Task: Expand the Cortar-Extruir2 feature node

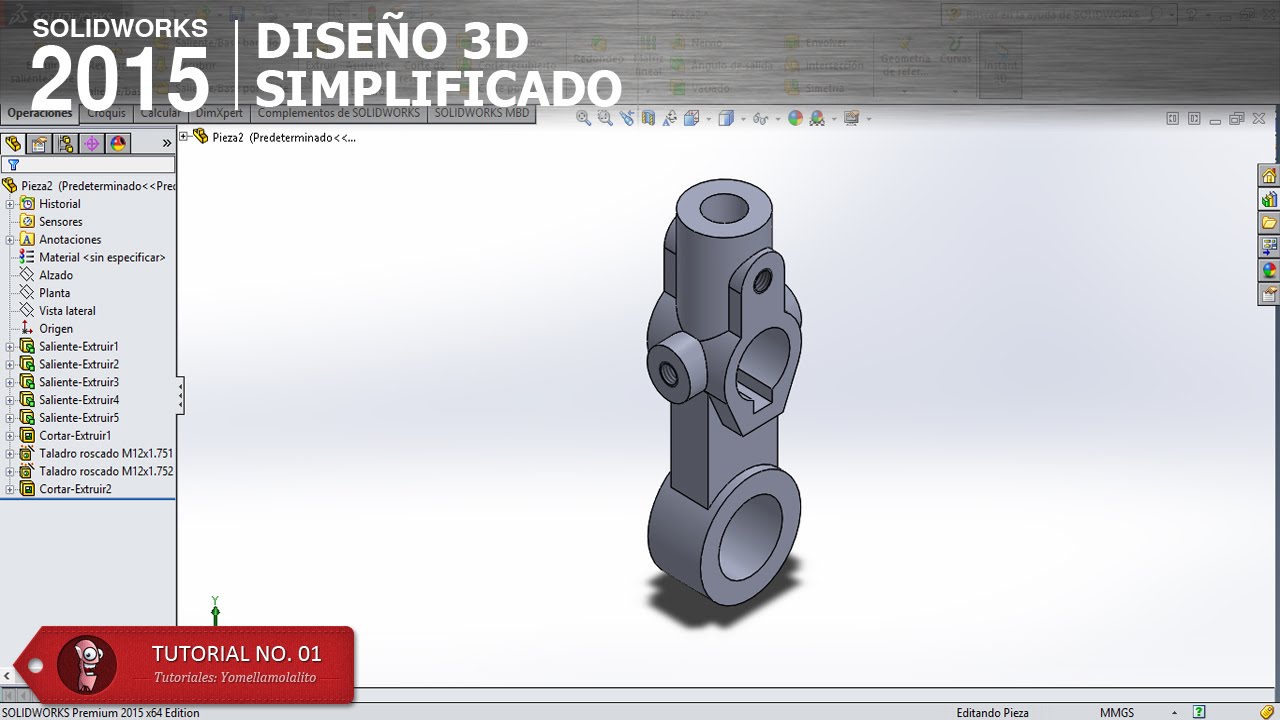Action: [10, 490]
